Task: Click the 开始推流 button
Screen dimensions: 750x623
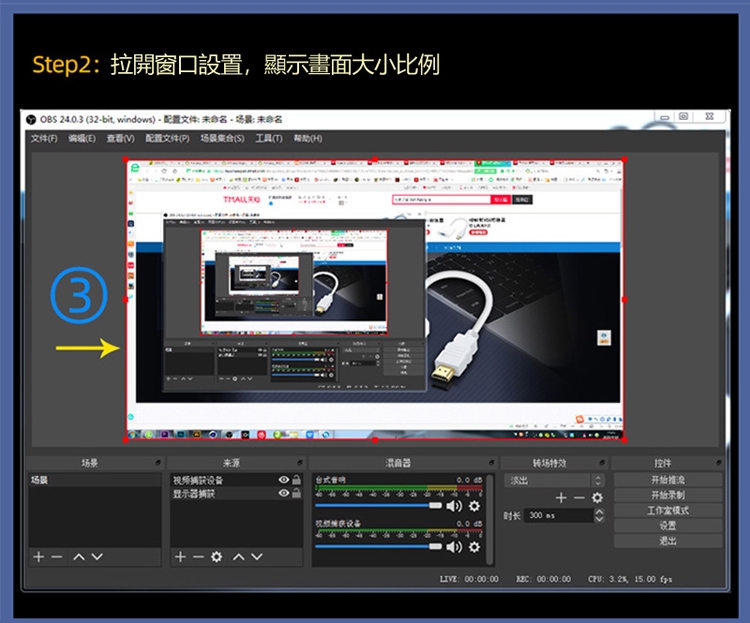Action: pyautogui.click(x=667, y=480)
